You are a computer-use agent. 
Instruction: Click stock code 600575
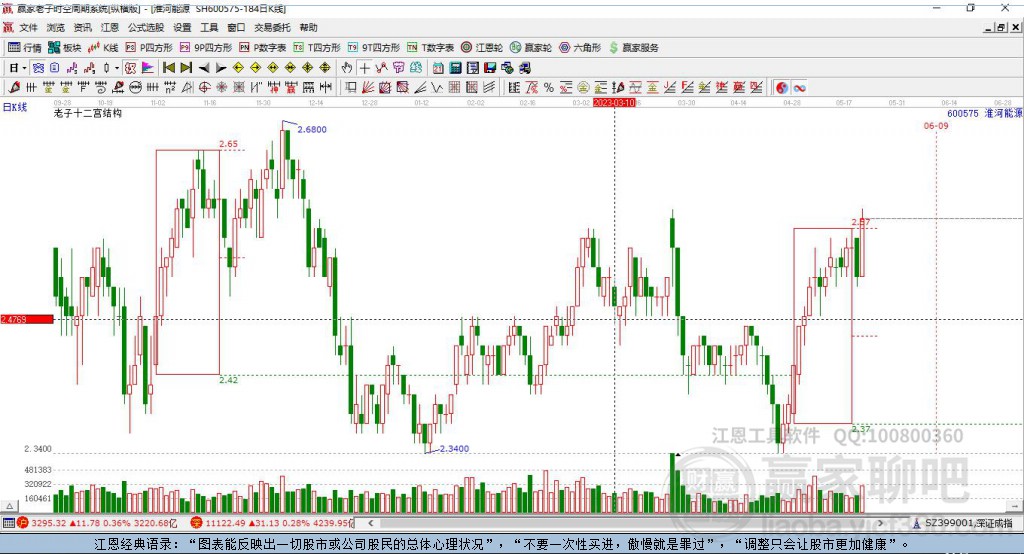click(x=963, y=113)
